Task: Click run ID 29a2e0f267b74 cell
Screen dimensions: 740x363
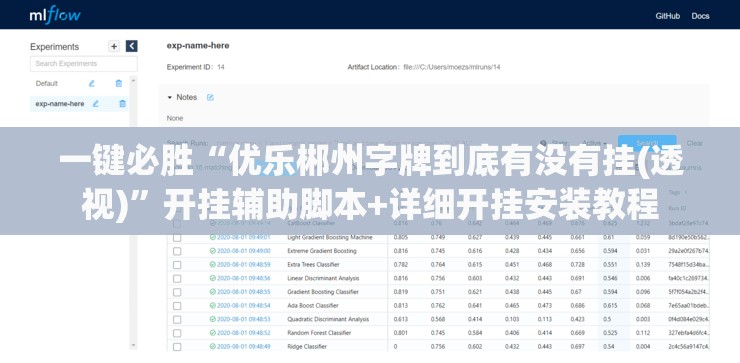Action: [689, 251]
